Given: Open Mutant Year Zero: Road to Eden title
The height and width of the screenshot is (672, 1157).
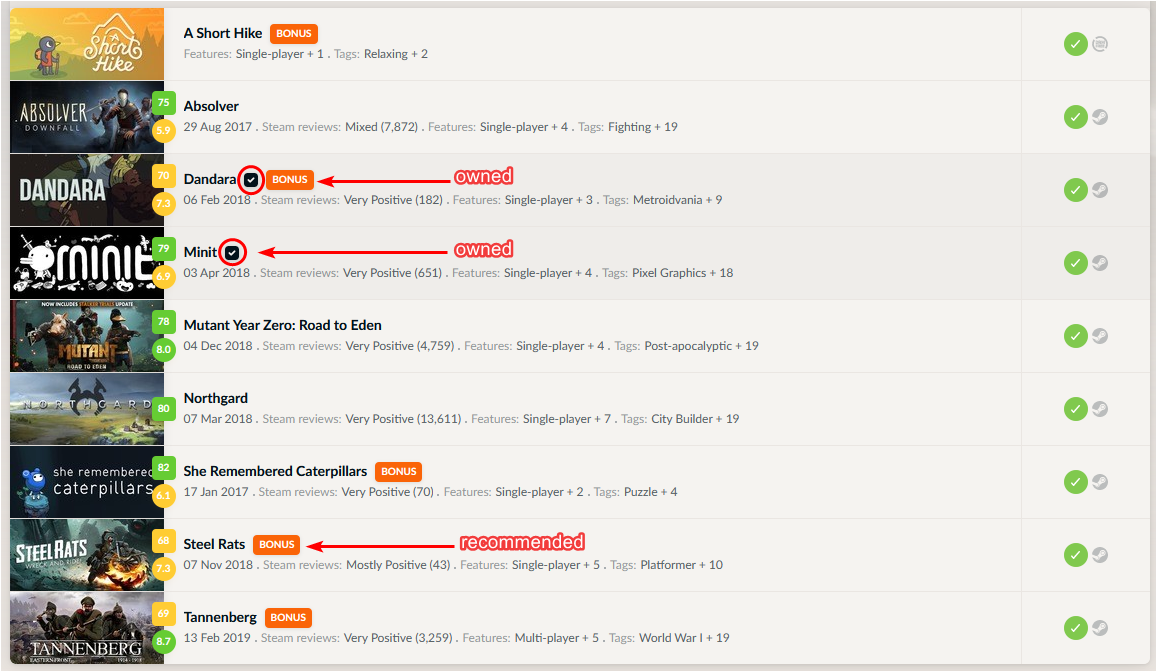Looking at the screenshot, I should click(x=283, y=325).
